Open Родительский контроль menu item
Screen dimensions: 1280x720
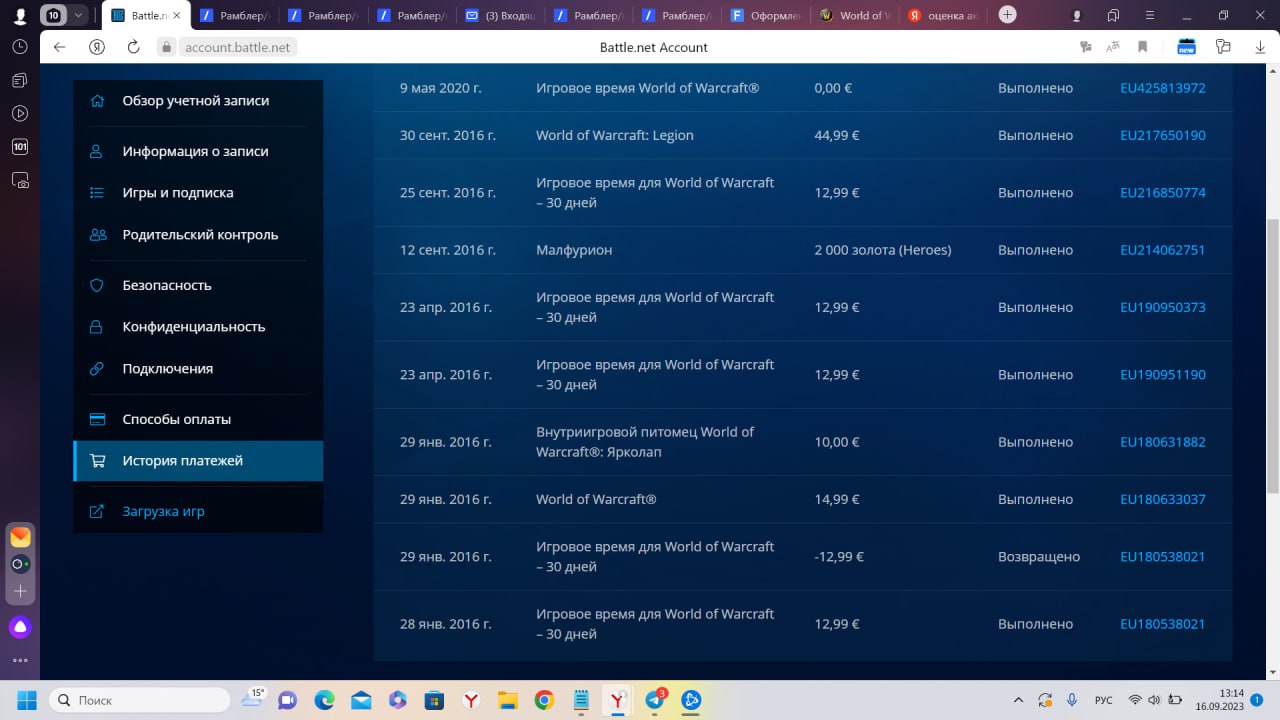tap(198, 235)
